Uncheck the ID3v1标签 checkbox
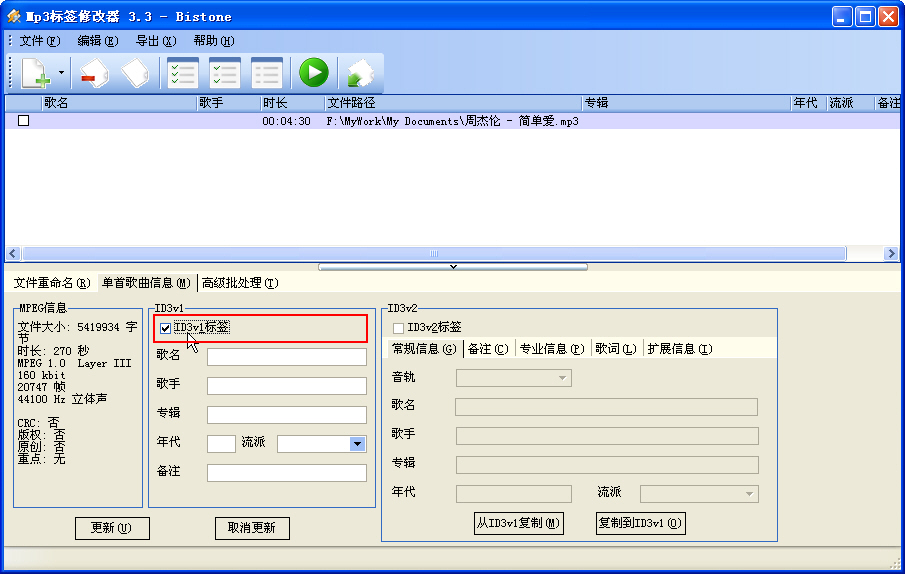Screen dimensions: 905x574 165,328
